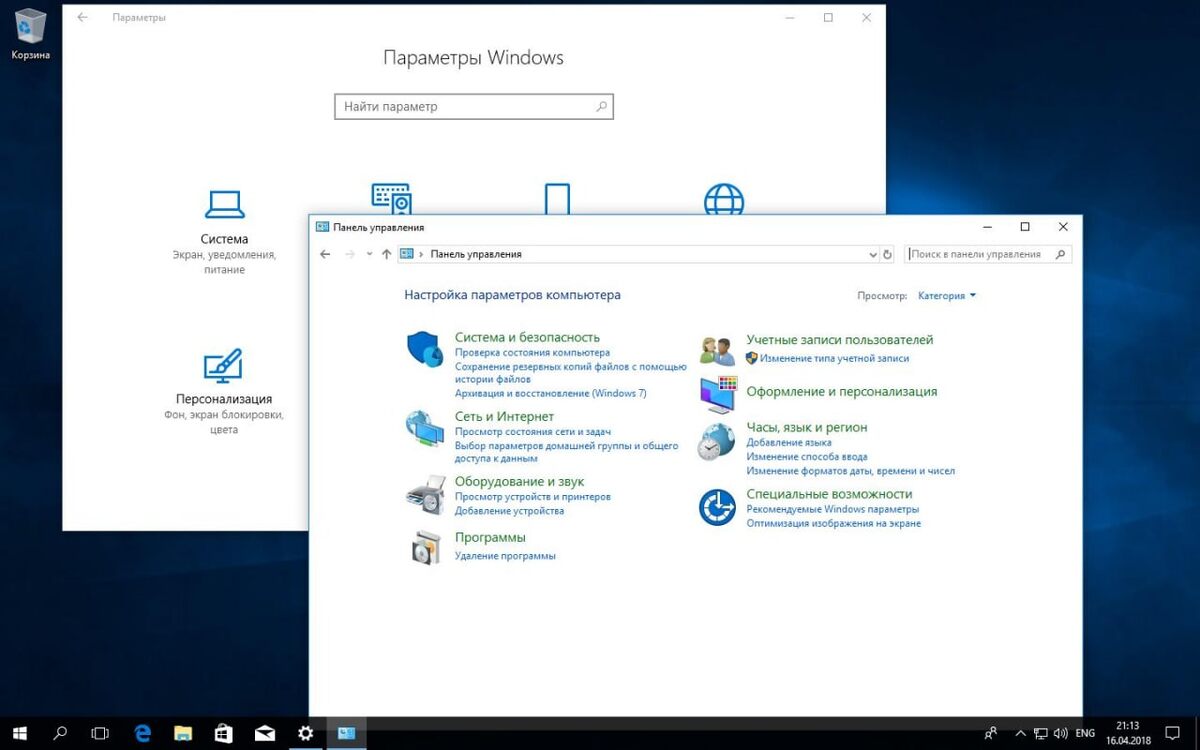Open Microsoft Edge from the taskbar
Image resolution: width=1200 pixels, height=750 pixels.
point(142,733)
